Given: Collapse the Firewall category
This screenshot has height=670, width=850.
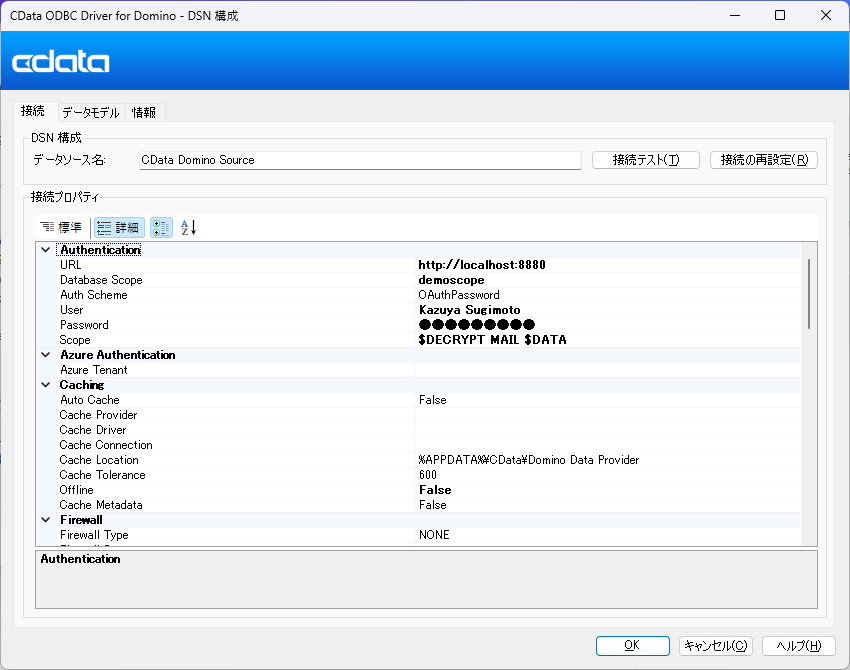Looking at the screenshot, I should coord(46,520).
